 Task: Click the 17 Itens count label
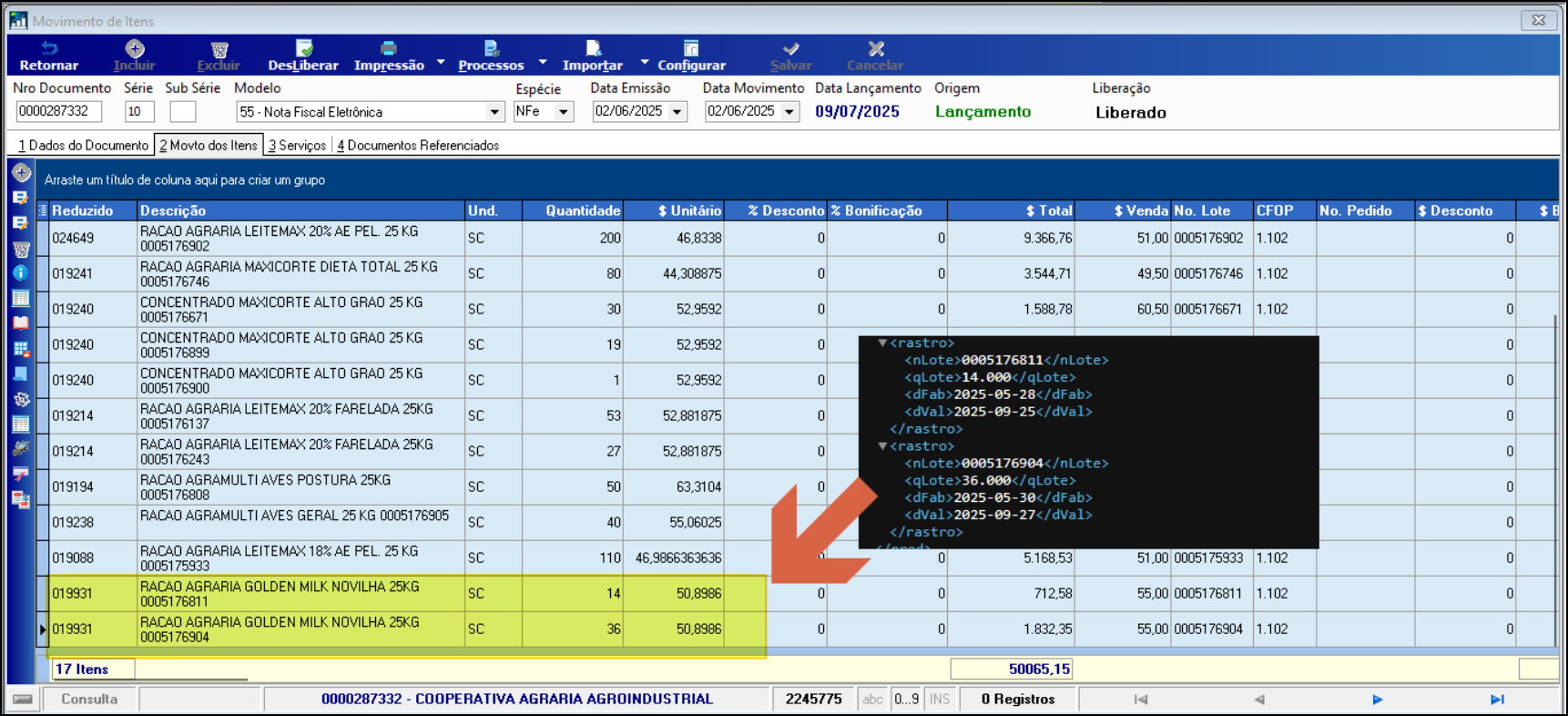[93, 670]
